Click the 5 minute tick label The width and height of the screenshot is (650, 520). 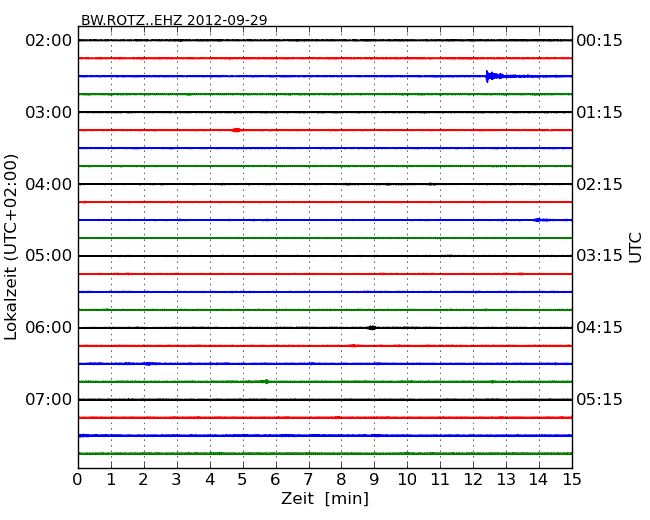point(242,480)
